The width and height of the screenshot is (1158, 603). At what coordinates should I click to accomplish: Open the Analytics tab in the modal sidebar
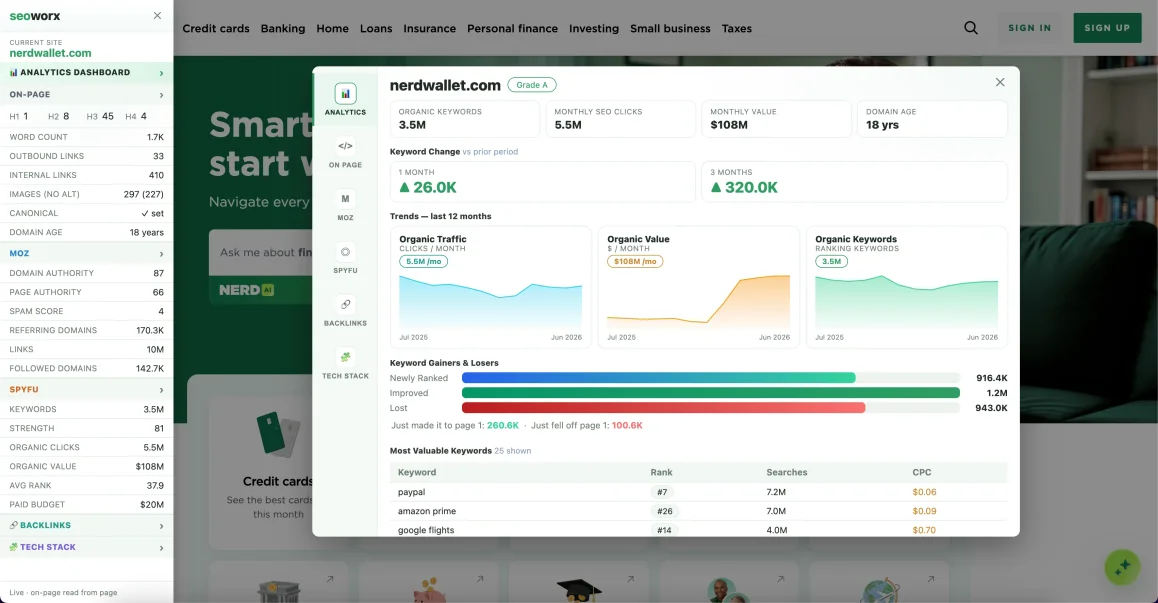pos(345,99)
